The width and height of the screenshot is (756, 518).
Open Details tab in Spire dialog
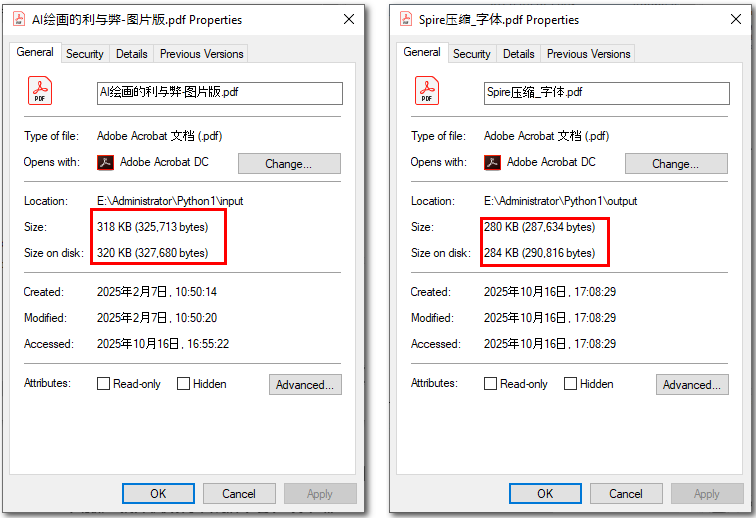pyautogui.click(x=519, y=54)
